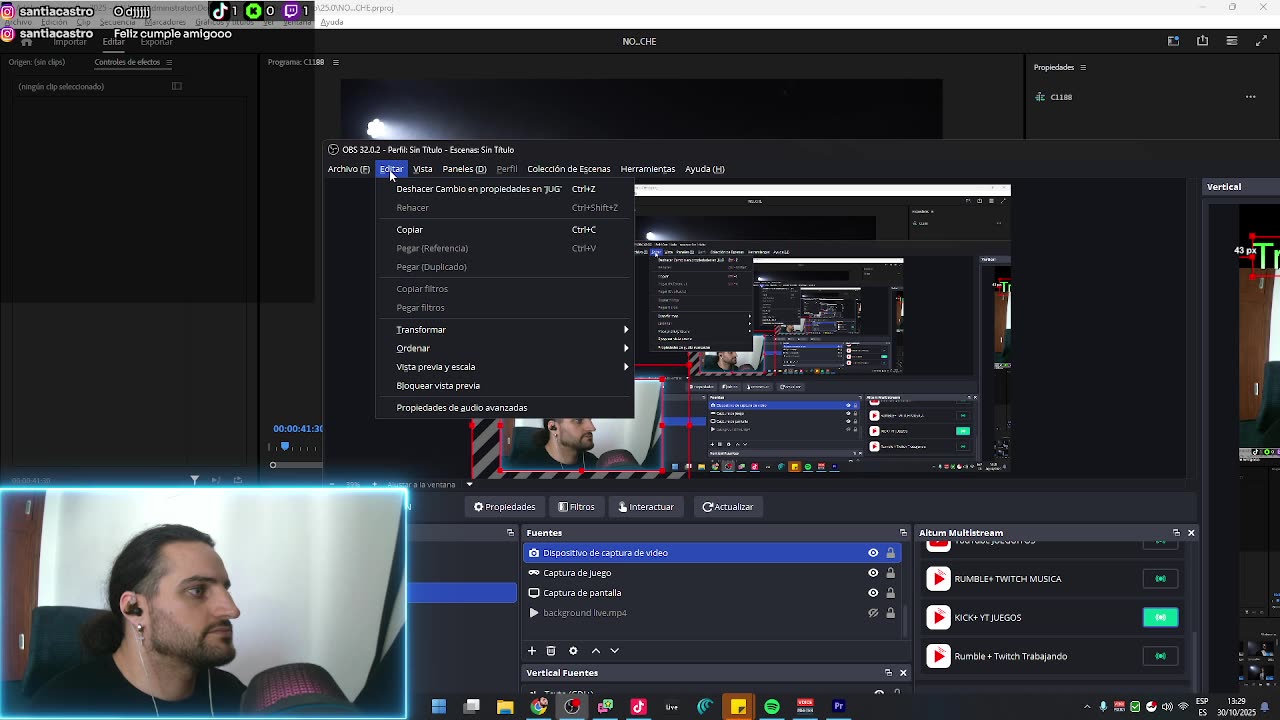Open the Ayuda menu in OBS
This screenshot has width=1280, height=720.
click(x=704, y=169)
